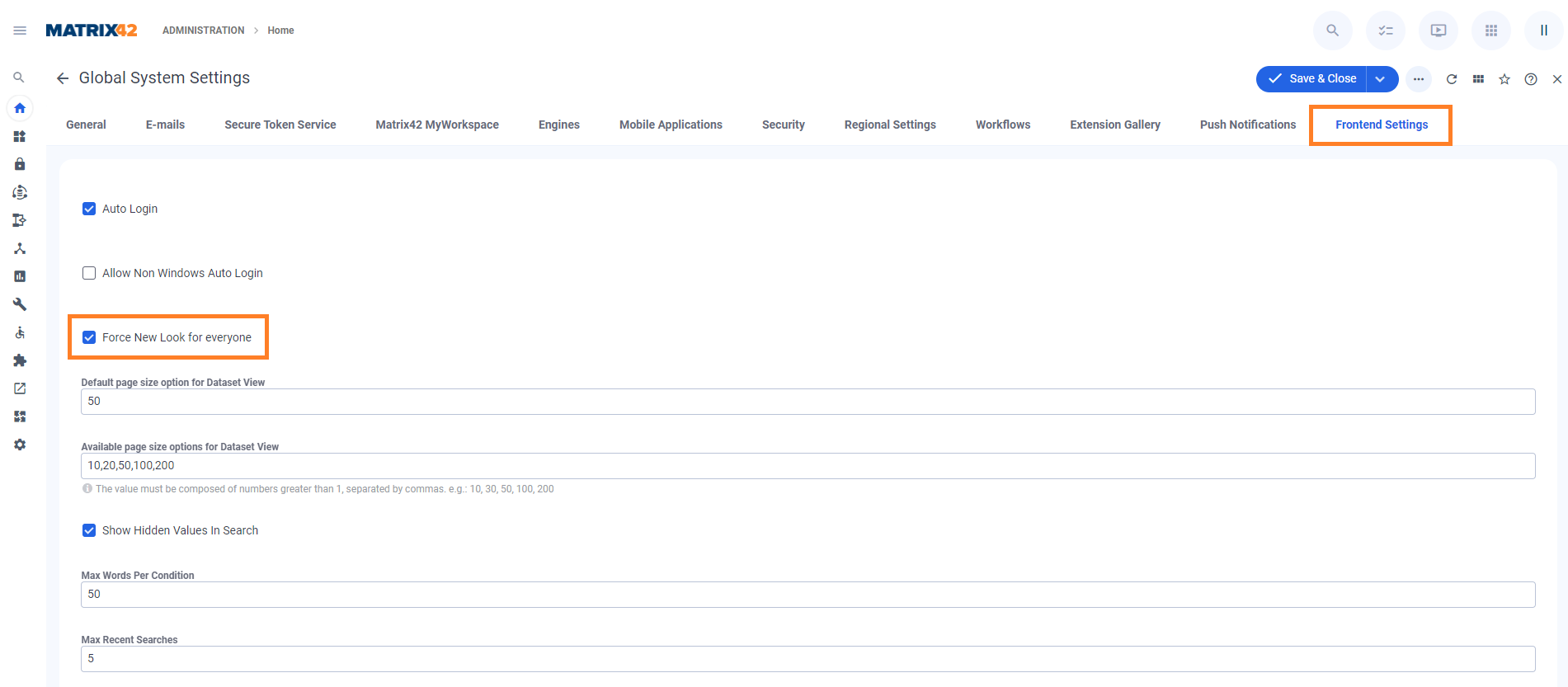The width and height of the screenshot is (1568, 687).
Task: Open search in the left sidebar
Action: [19, 78]
